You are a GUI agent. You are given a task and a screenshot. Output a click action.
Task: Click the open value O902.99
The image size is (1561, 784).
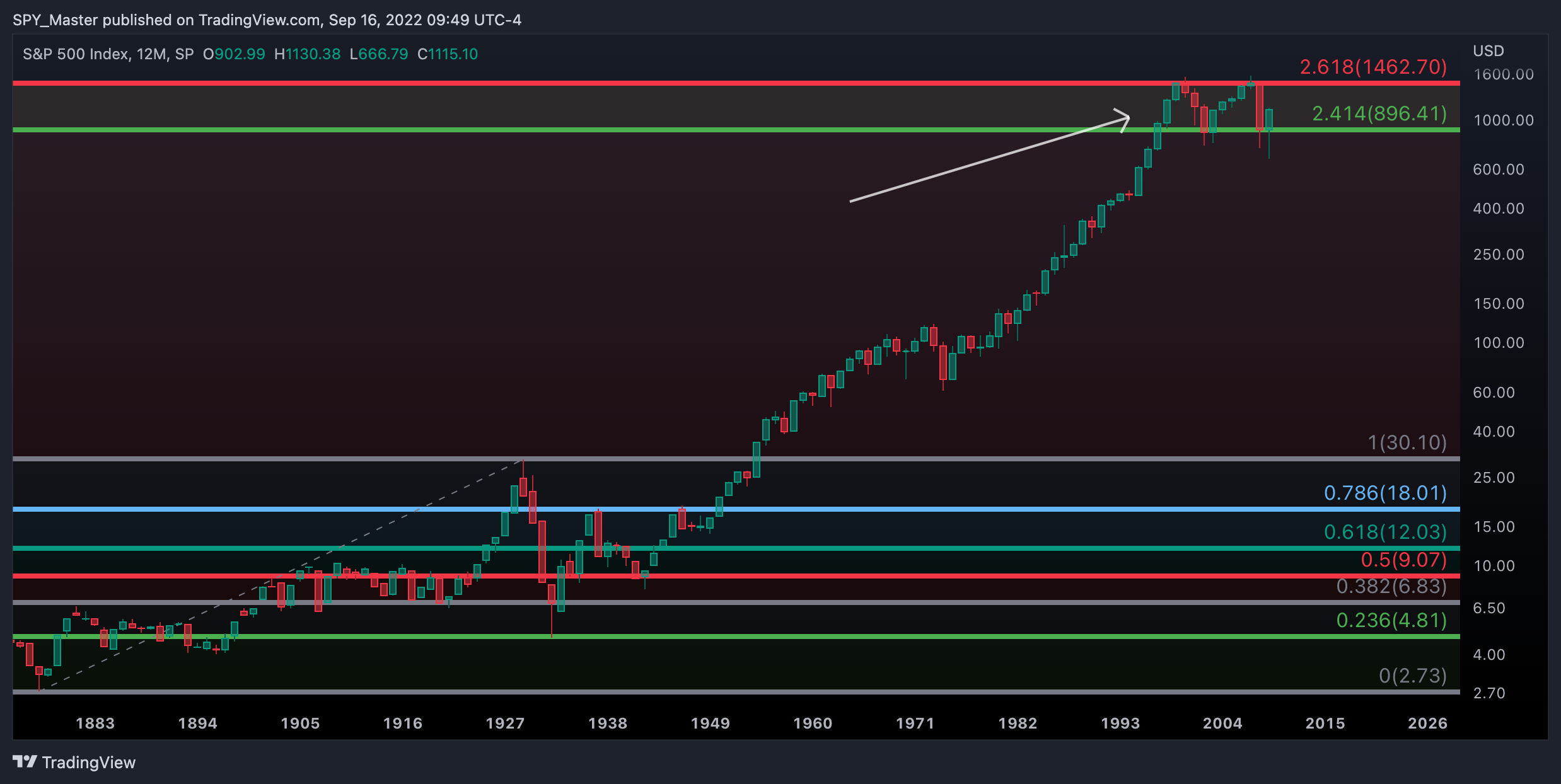pos(234,54)
